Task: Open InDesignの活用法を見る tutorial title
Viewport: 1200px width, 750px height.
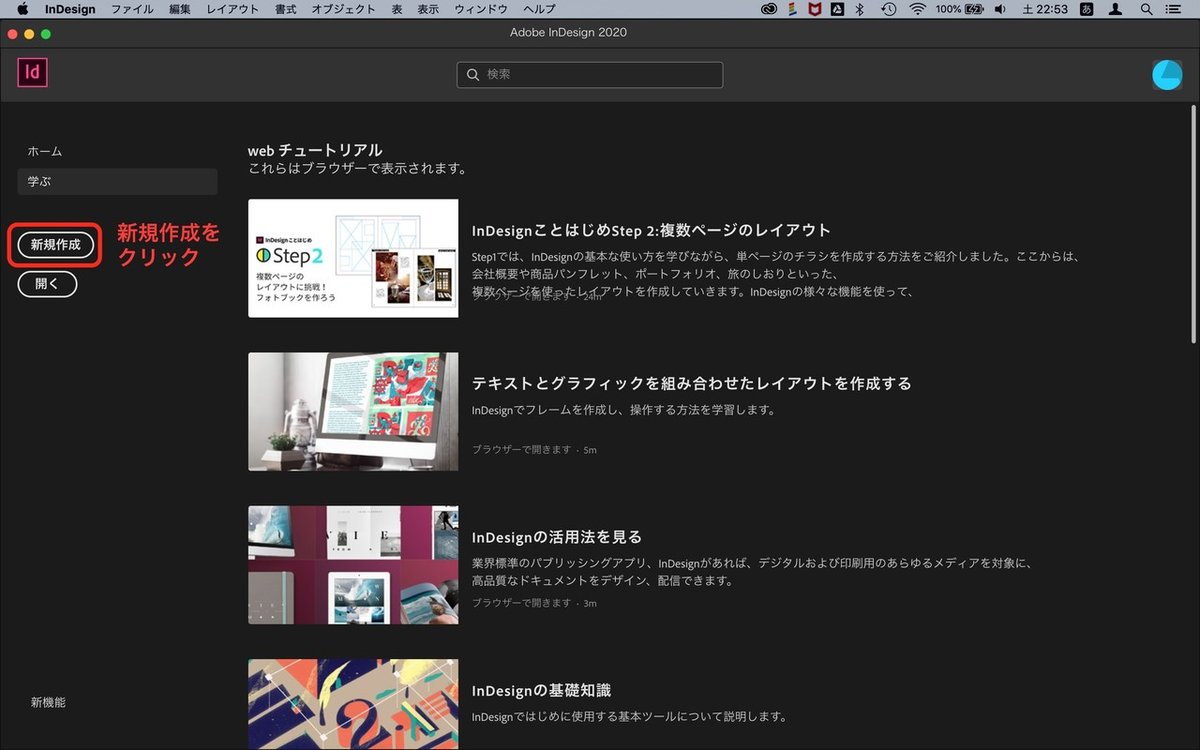Action: pos(557,536)
